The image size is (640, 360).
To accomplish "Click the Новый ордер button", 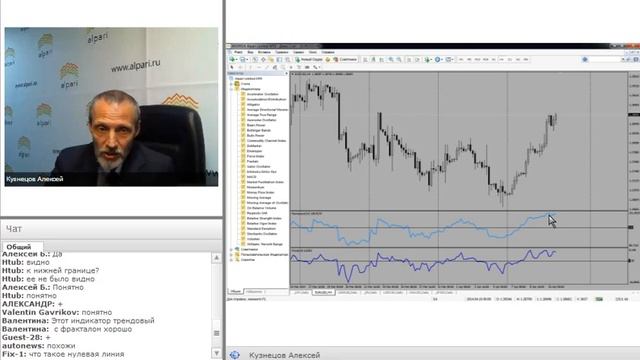I will click(309, 60).
